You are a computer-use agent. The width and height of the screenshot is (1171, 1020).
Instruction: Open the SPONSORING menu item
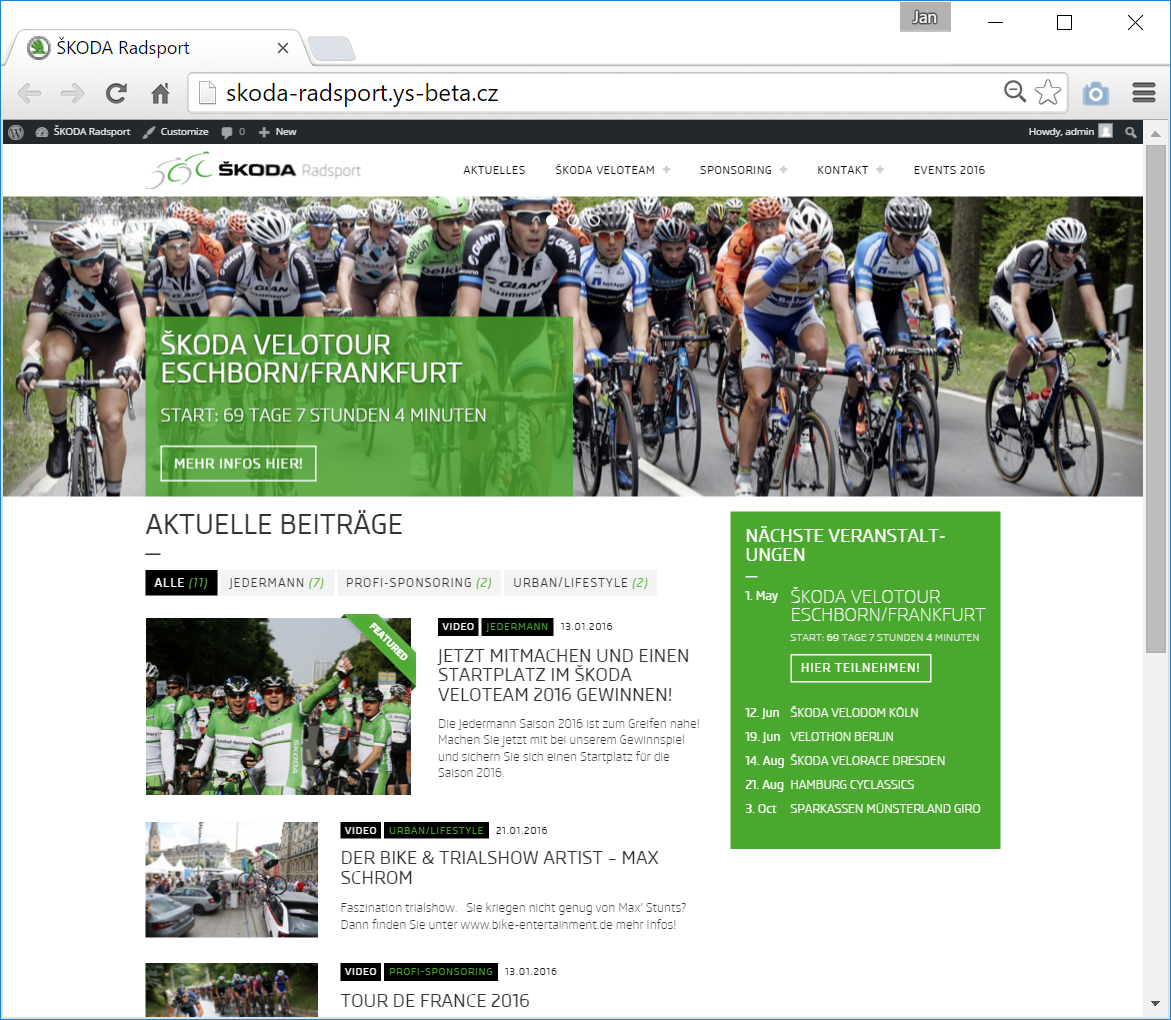(736, 170)
